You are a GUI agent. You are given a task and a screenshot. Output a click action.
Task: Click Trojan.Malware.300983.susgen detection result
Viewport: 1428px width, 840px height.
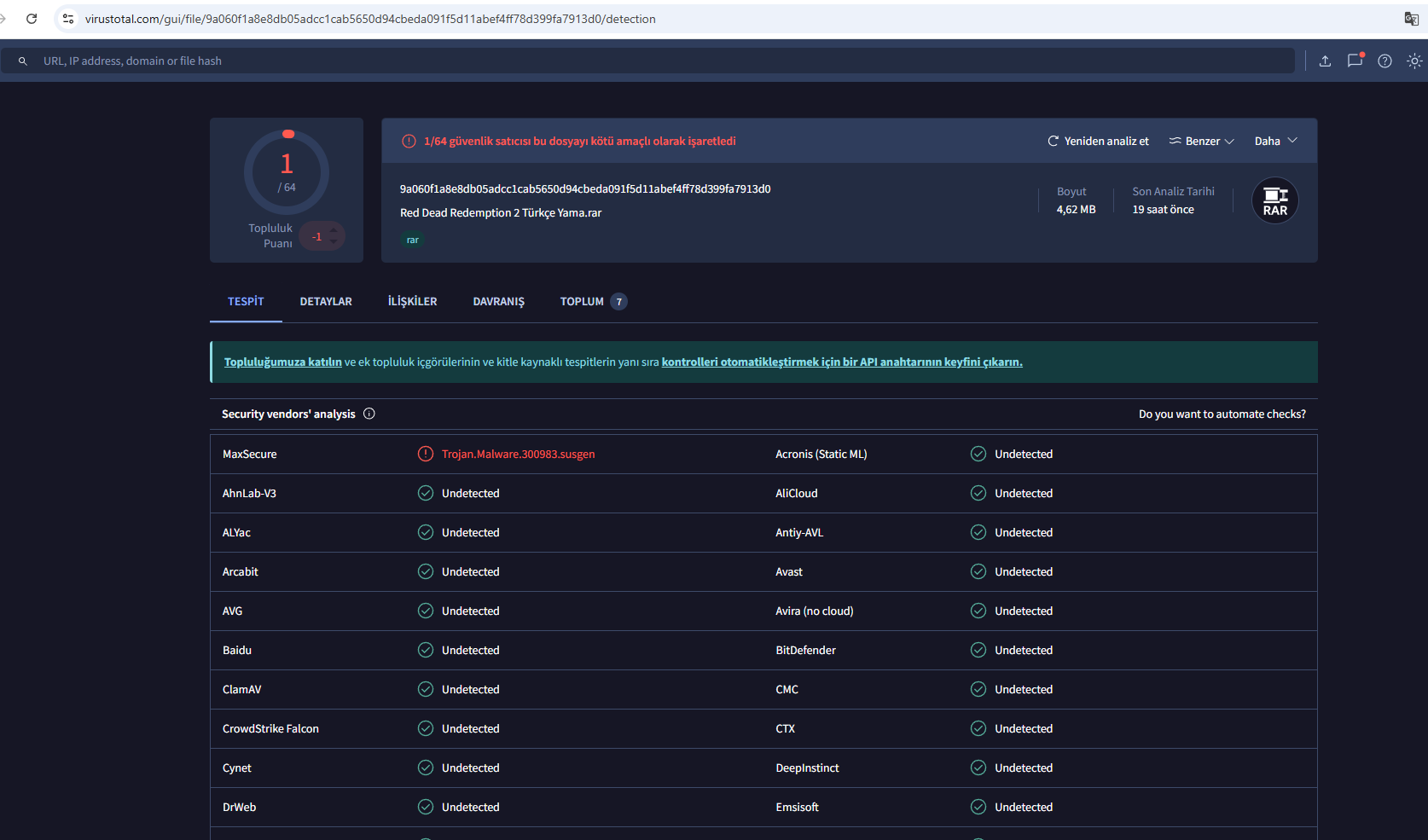[x=519, y=454]
